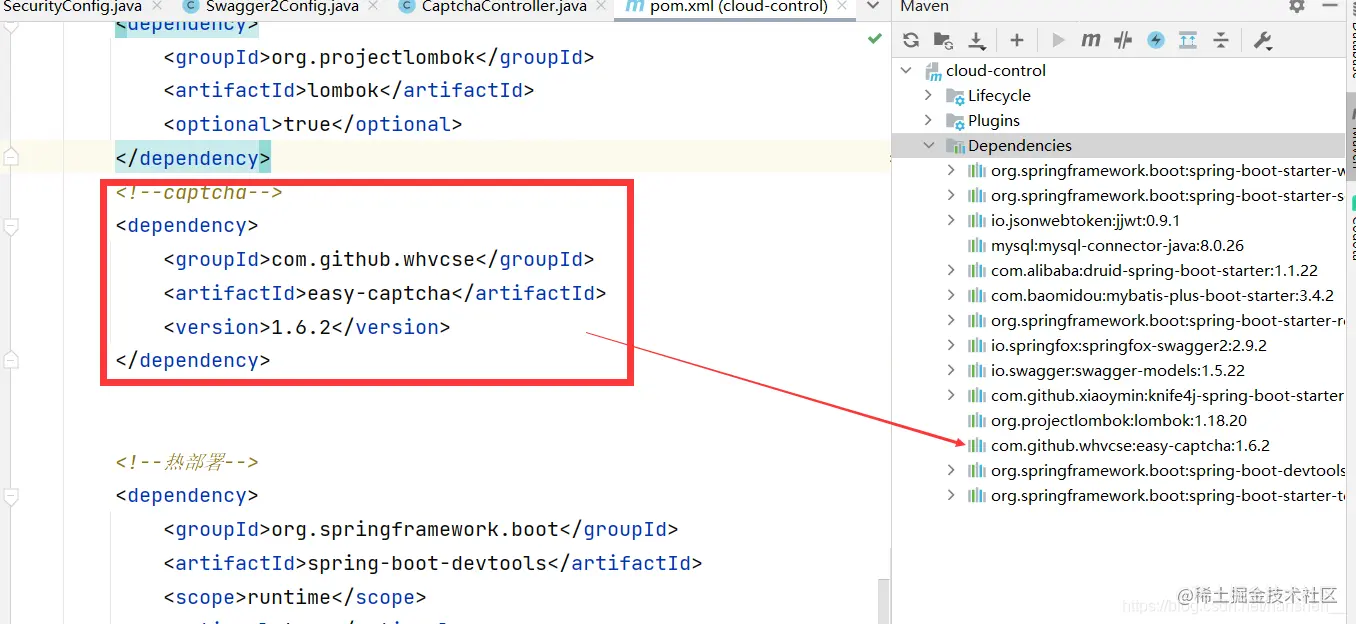Expand the Lifecycle node
Screen dimensions: 1356x624
pos(928,95)
